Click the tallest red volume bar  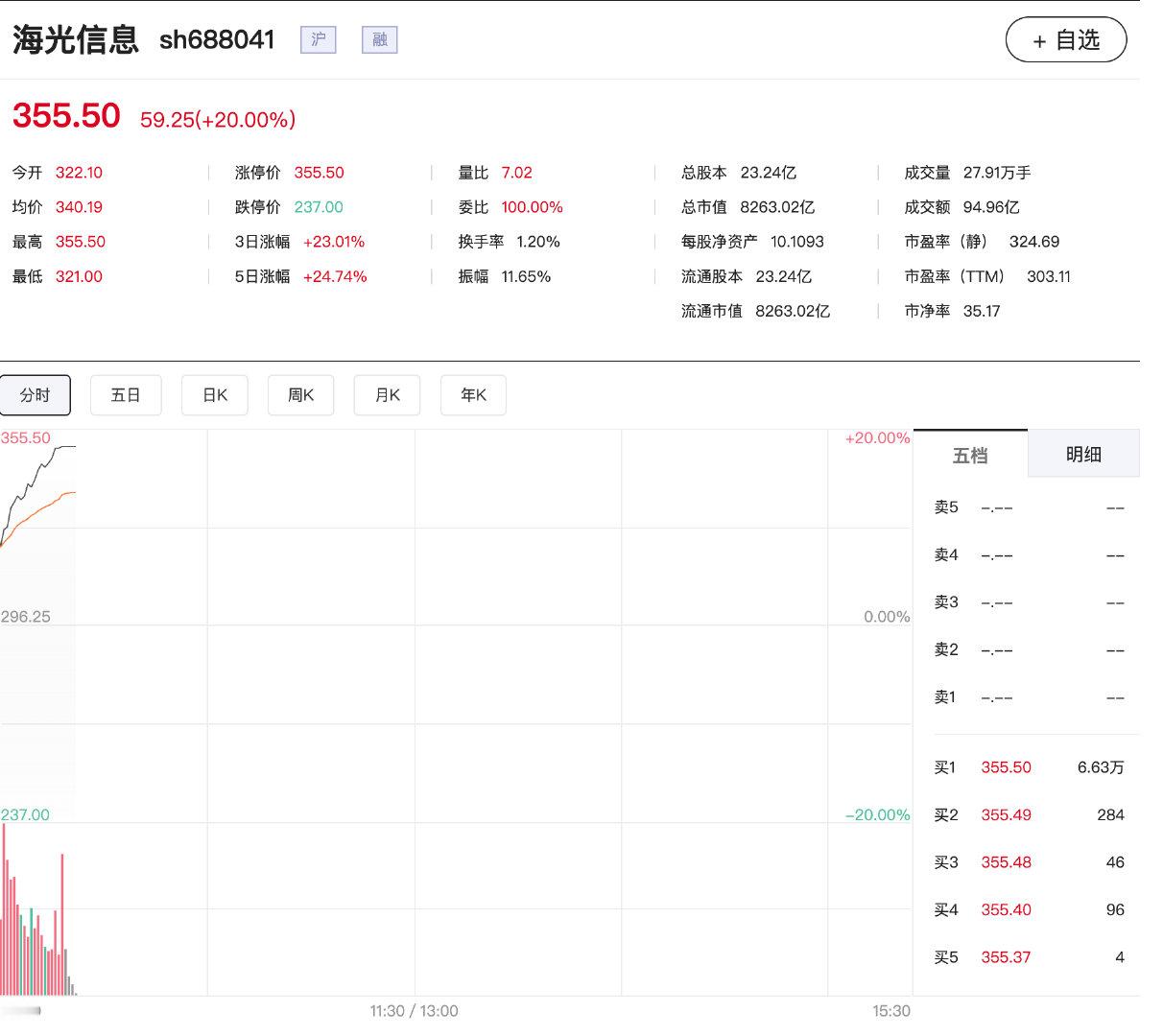click(4, 909)
